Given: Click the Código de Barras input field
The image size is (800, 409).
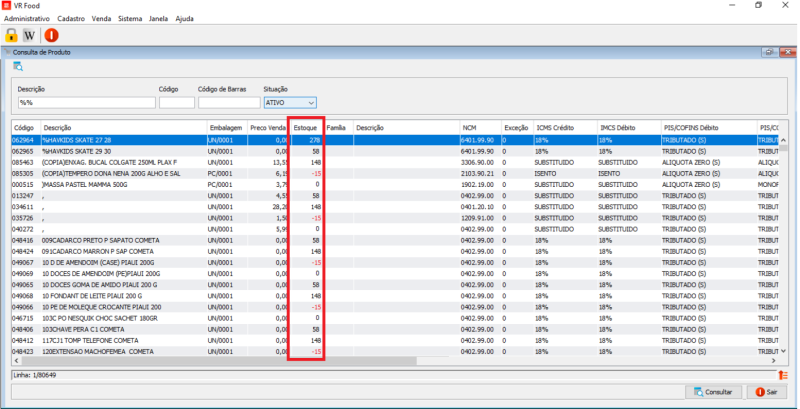Looking at the screenshot, I should [229, 103].
